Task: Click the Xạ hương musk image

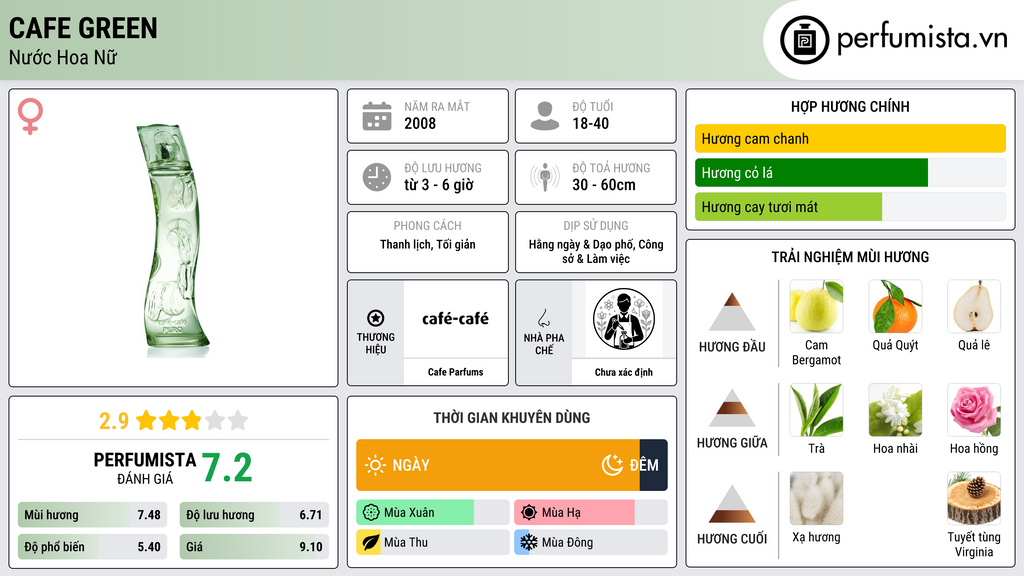Action: pos(816,498)
